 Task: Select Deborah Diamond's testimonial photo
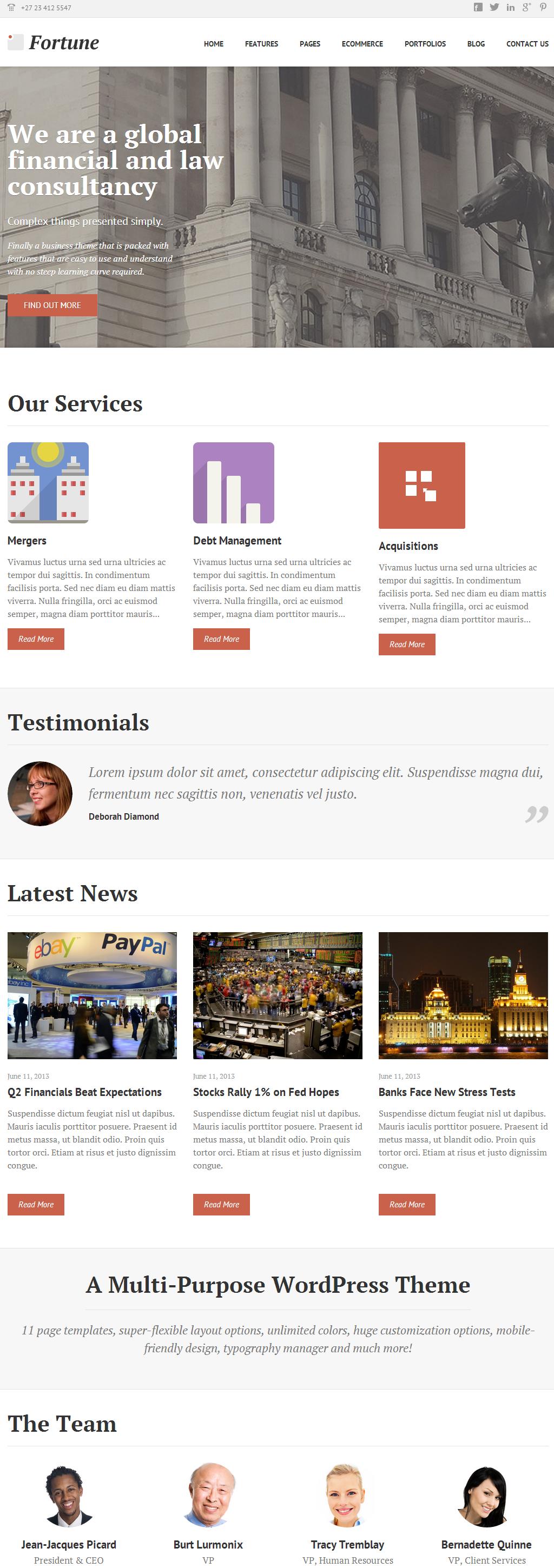click(40, 794)
